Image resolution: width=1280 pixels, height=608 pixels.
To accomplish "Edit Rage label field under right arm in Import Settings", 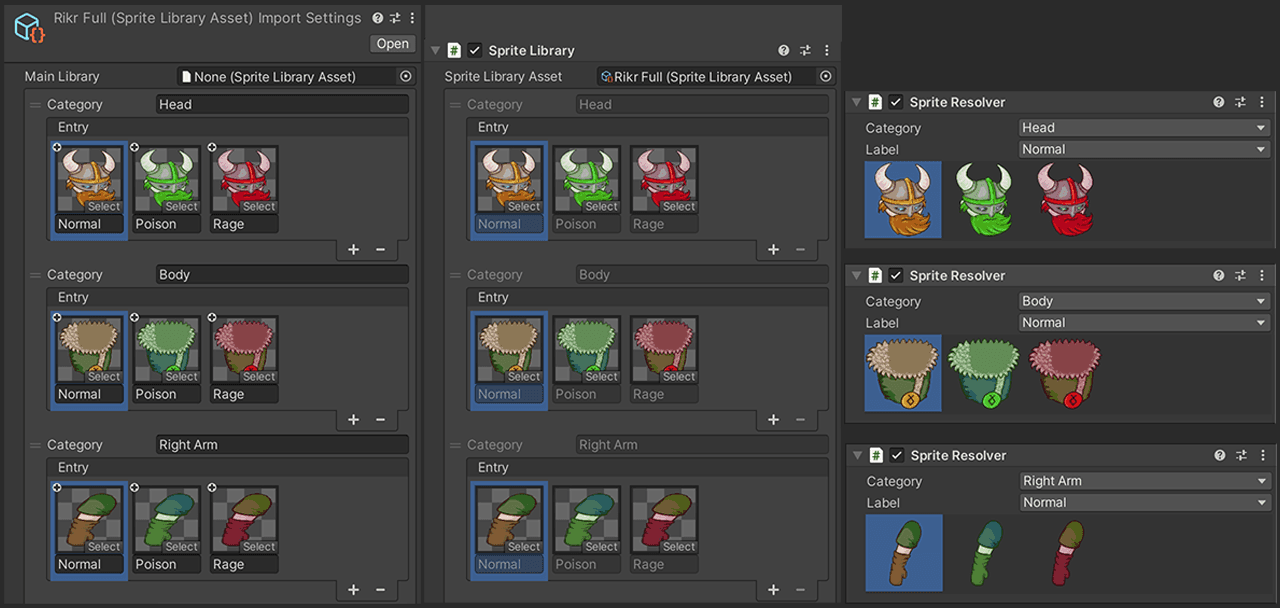I will click(x=244, y=564).
